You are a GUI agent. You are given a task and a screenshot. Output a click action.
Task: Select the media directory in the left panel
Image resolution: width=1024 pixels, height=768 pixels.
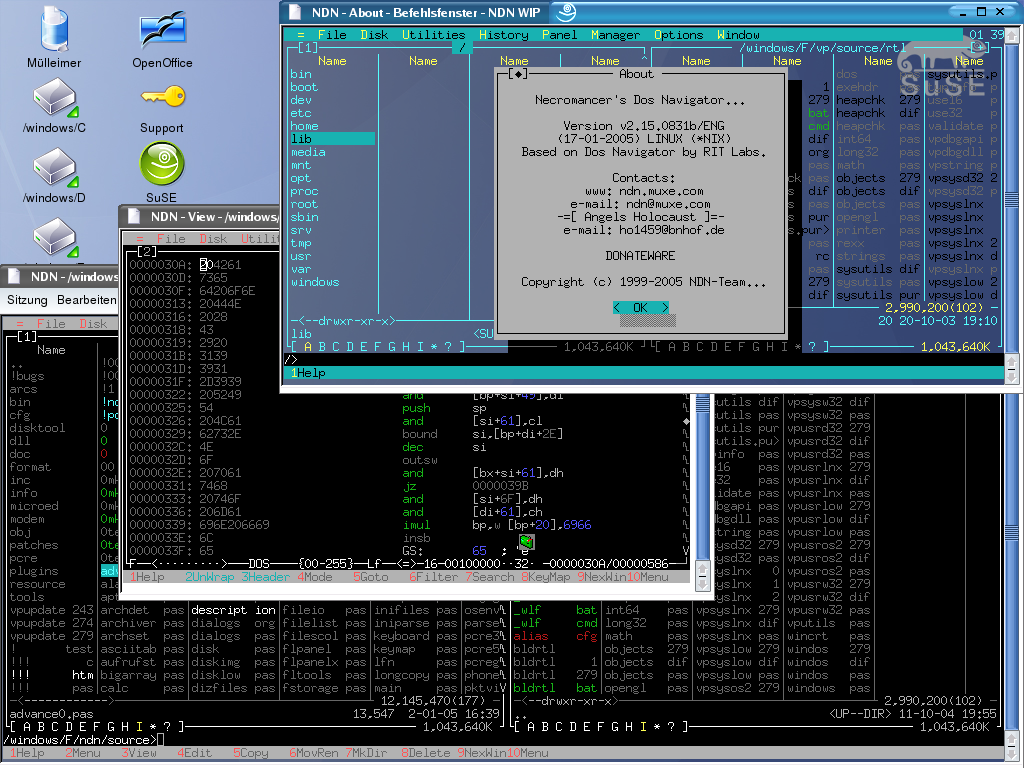click(308, 152)
